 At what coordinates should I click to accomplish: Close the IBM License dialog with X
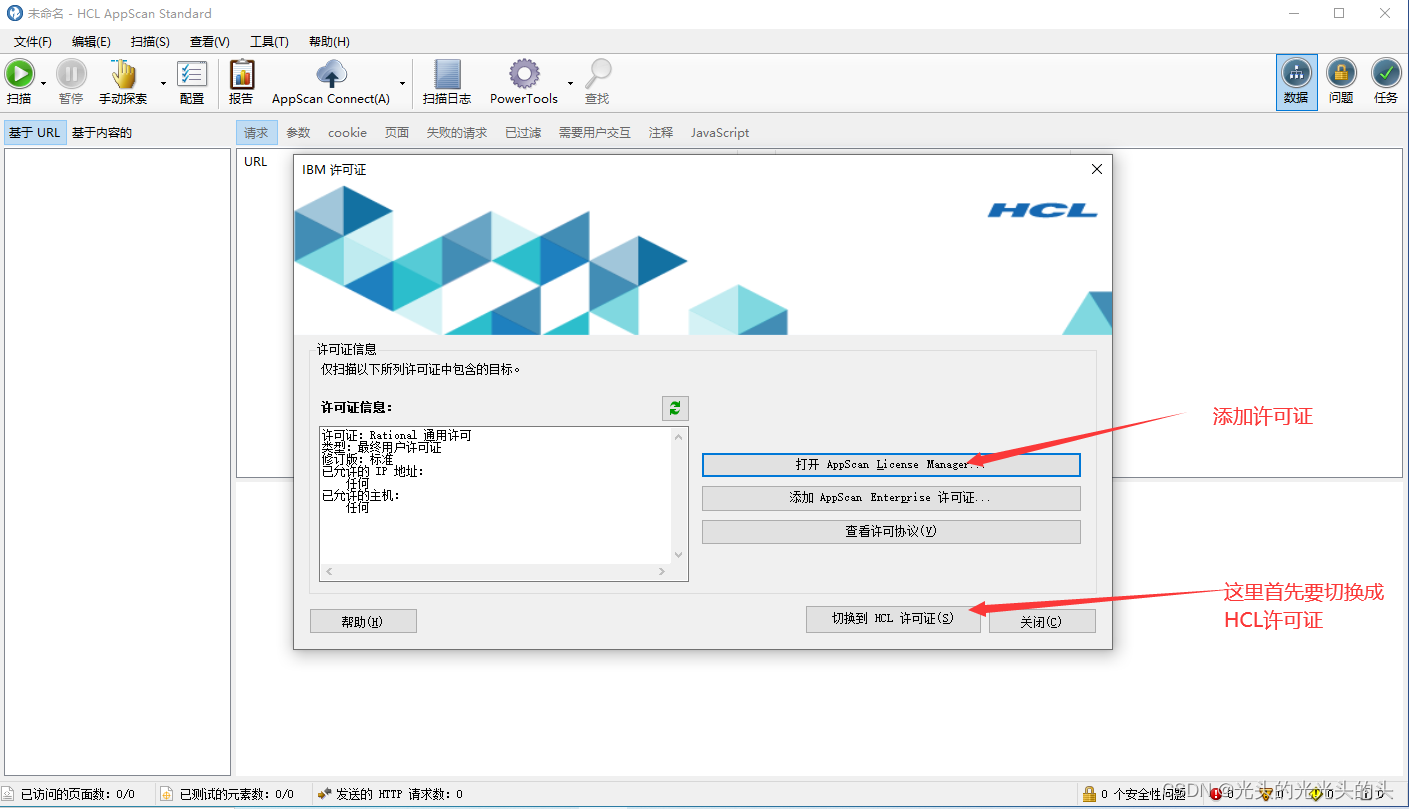tap(1097, 169)
